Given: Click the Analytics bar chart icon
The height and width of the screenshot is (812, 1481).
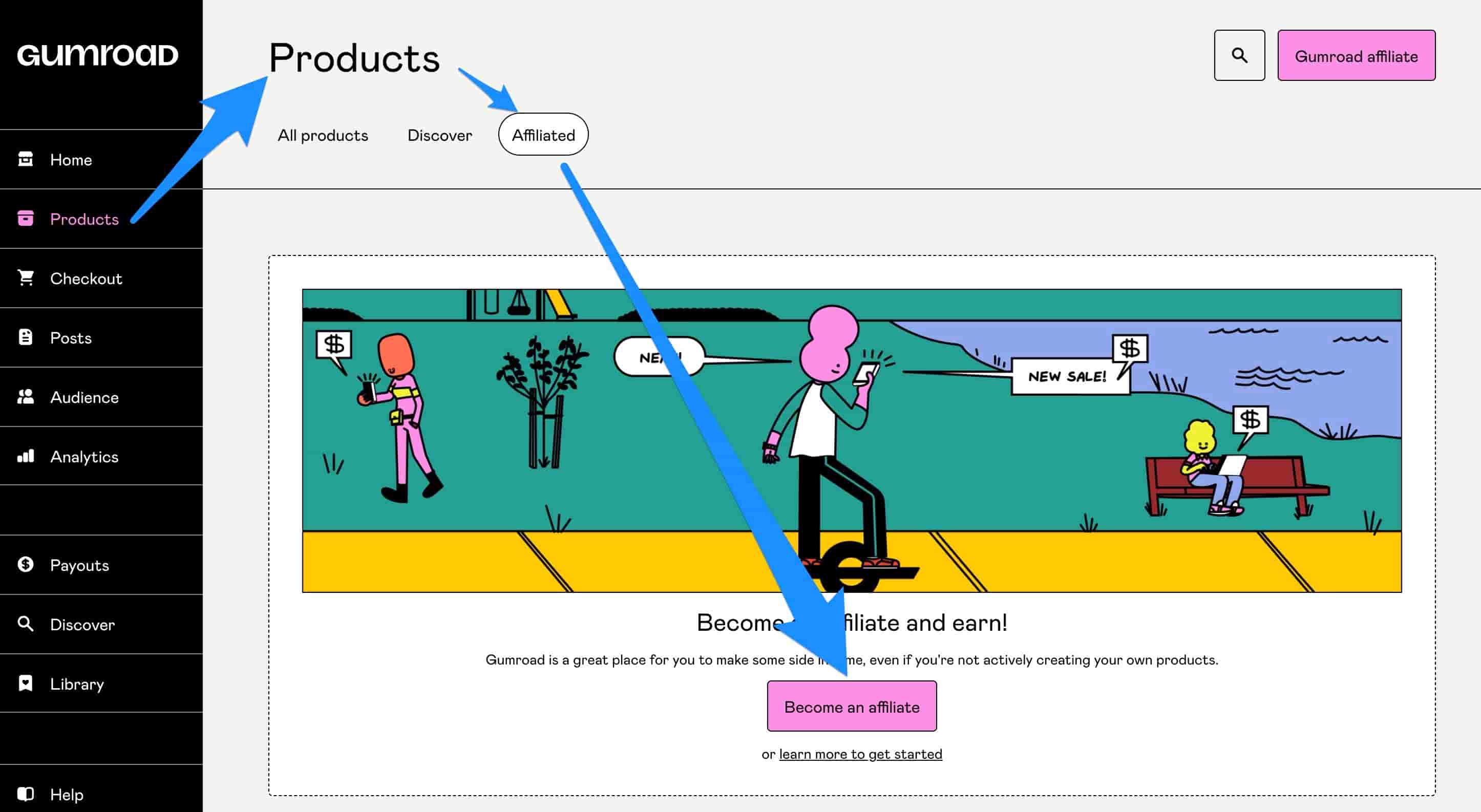Looking at the screenshot, I should click(25, 456).
